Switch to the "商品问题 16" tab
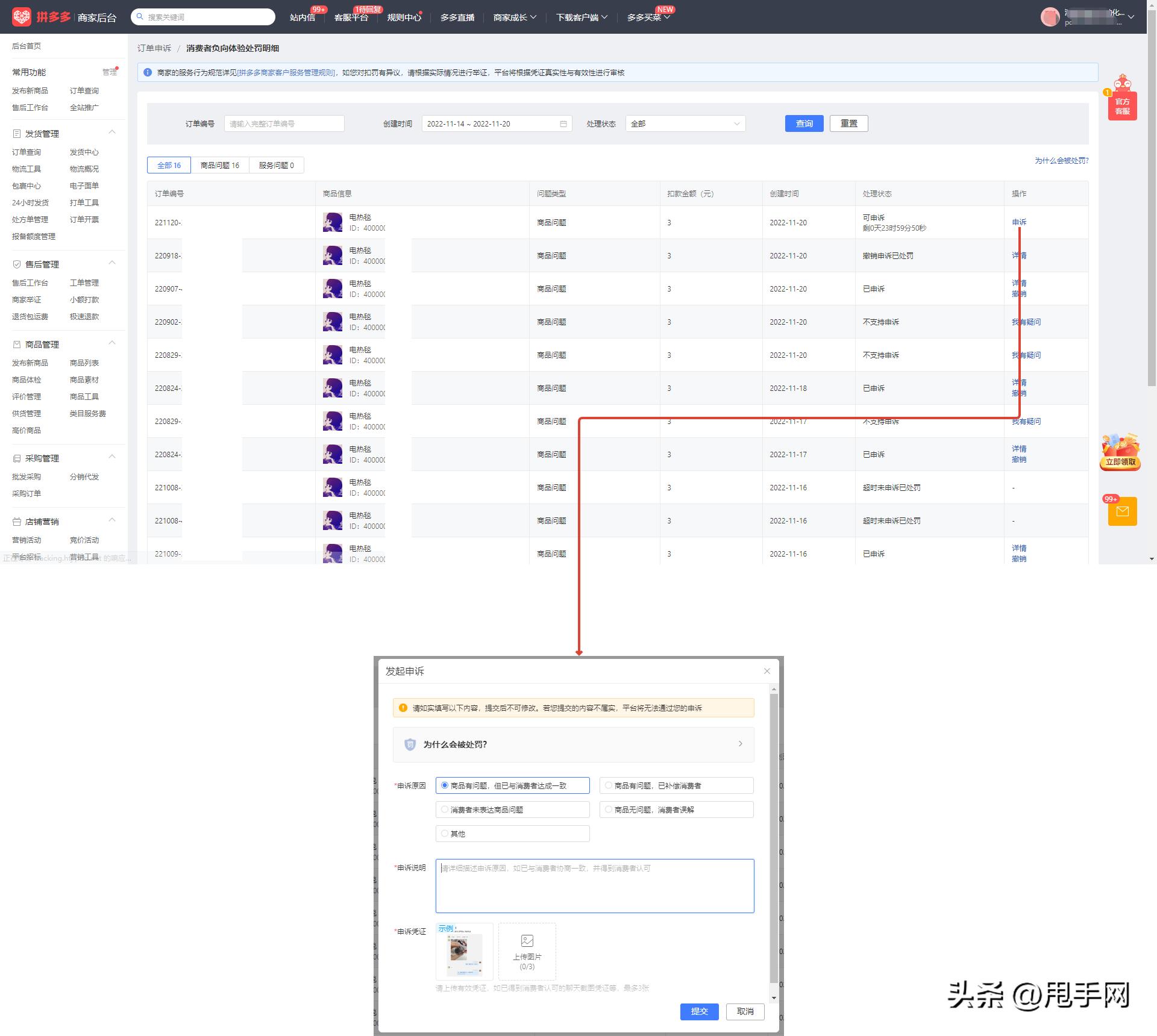This screenshot has height=1036, width=1157. 220,166
